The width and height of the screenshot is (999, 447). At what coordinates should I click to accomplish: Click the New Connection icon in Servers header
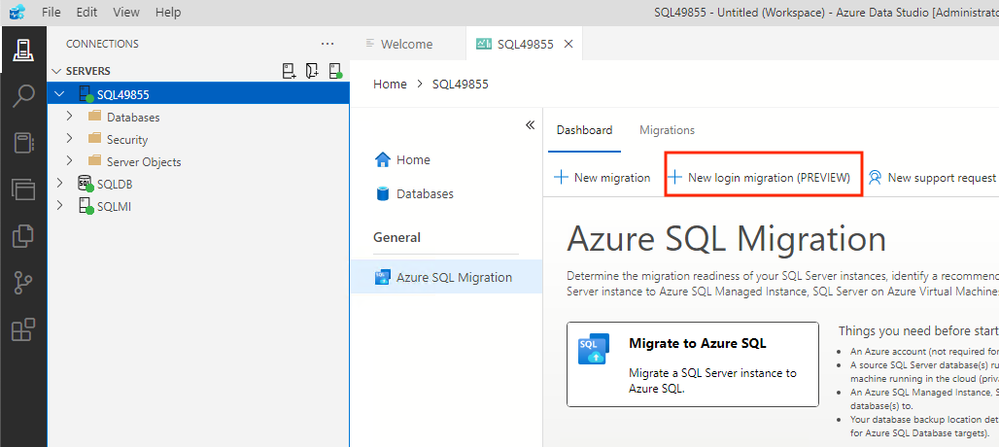coord(289,71)
